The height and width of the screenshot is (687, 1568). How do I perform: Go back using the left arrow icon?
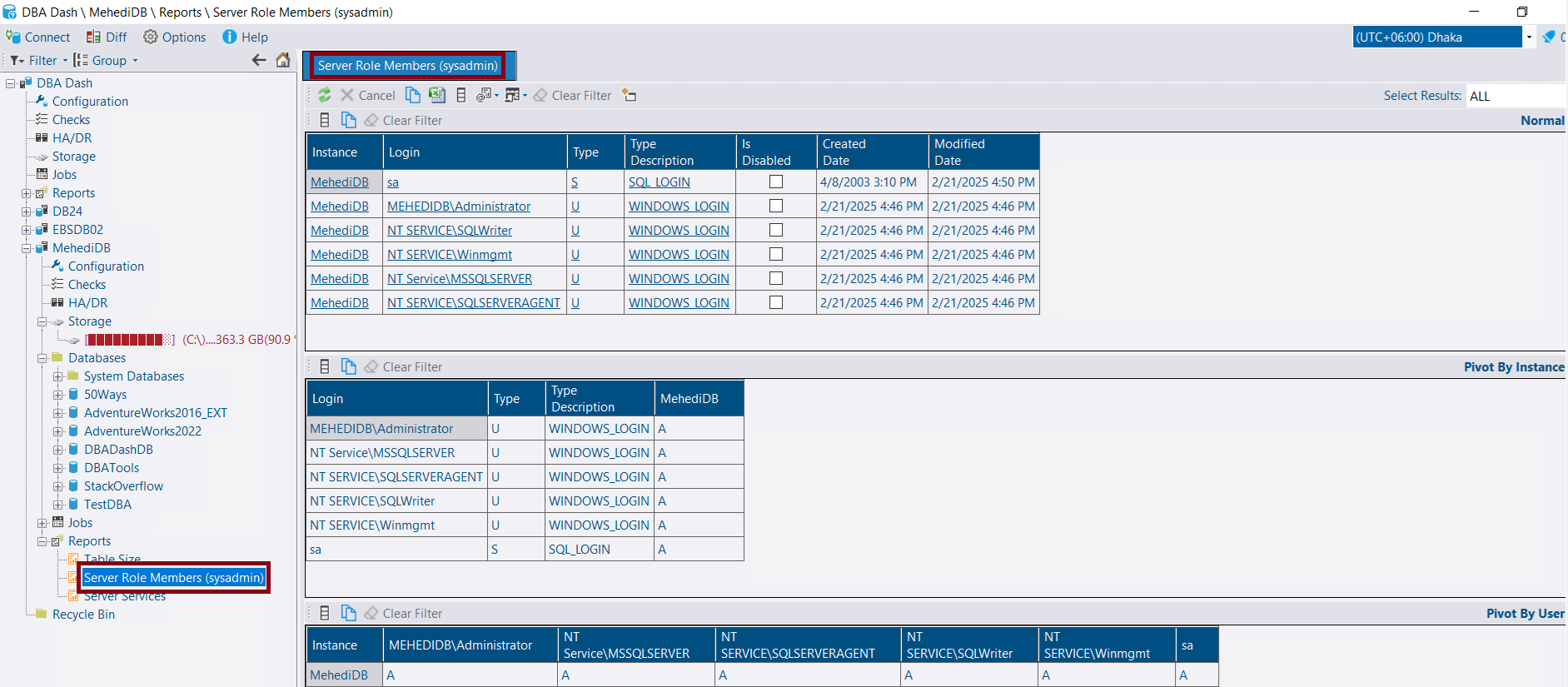pos(259,60)
